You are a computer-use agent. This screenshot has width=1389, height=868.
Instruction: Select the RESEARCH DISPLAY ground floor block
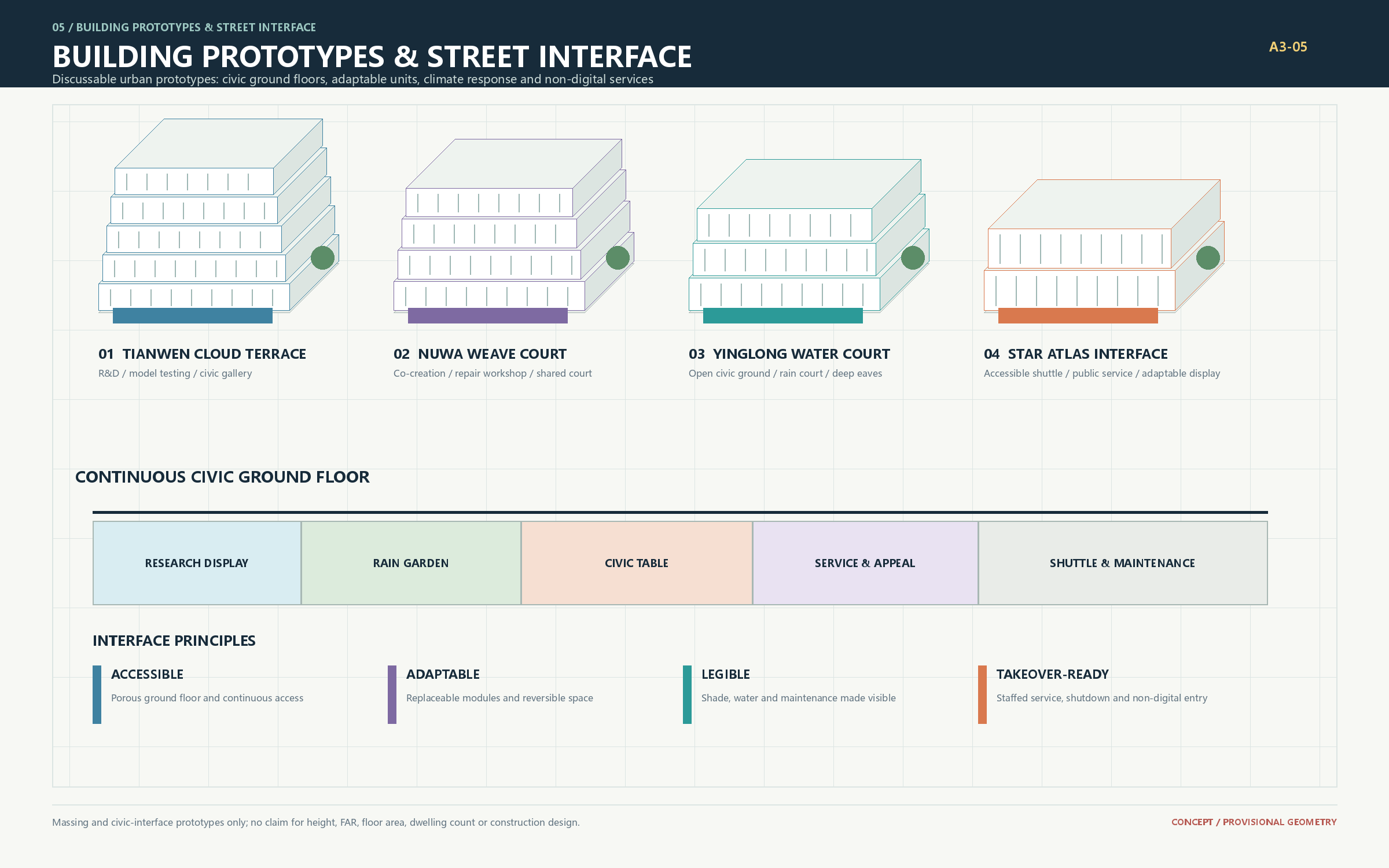point(197,563)
